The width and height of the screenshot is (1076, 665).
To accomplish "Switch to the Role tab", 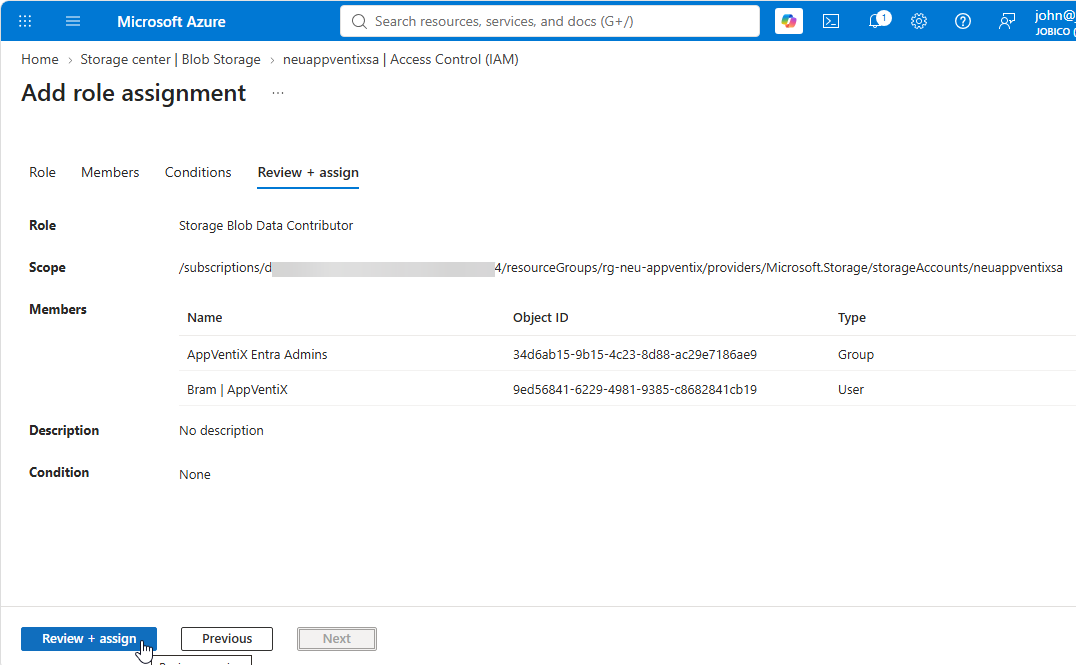I will [42, 172].
